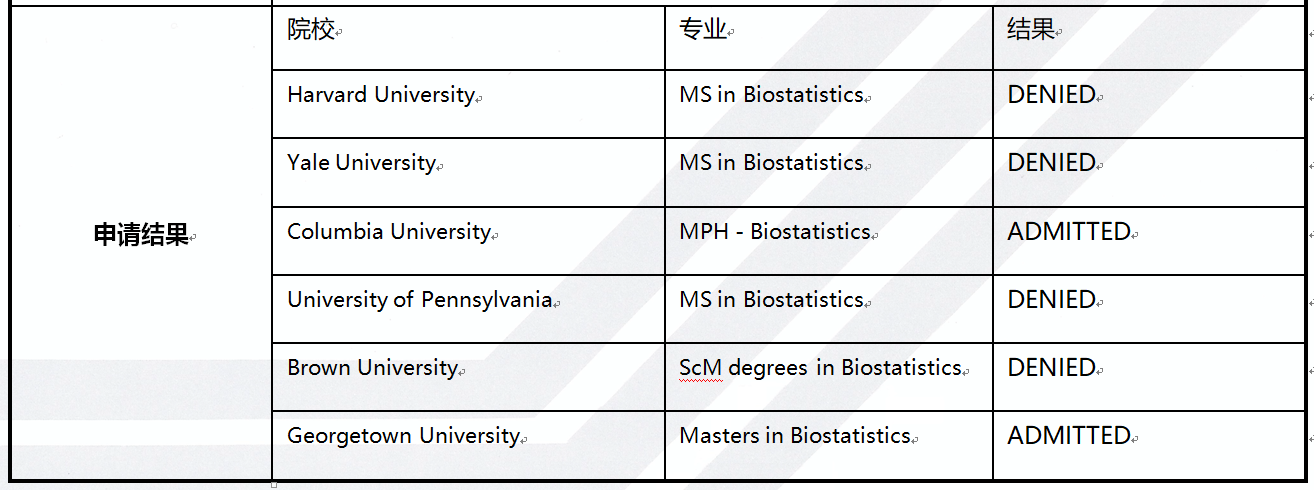Click Pennsylvania's MS in Biostatistics cell

[829, 309]
